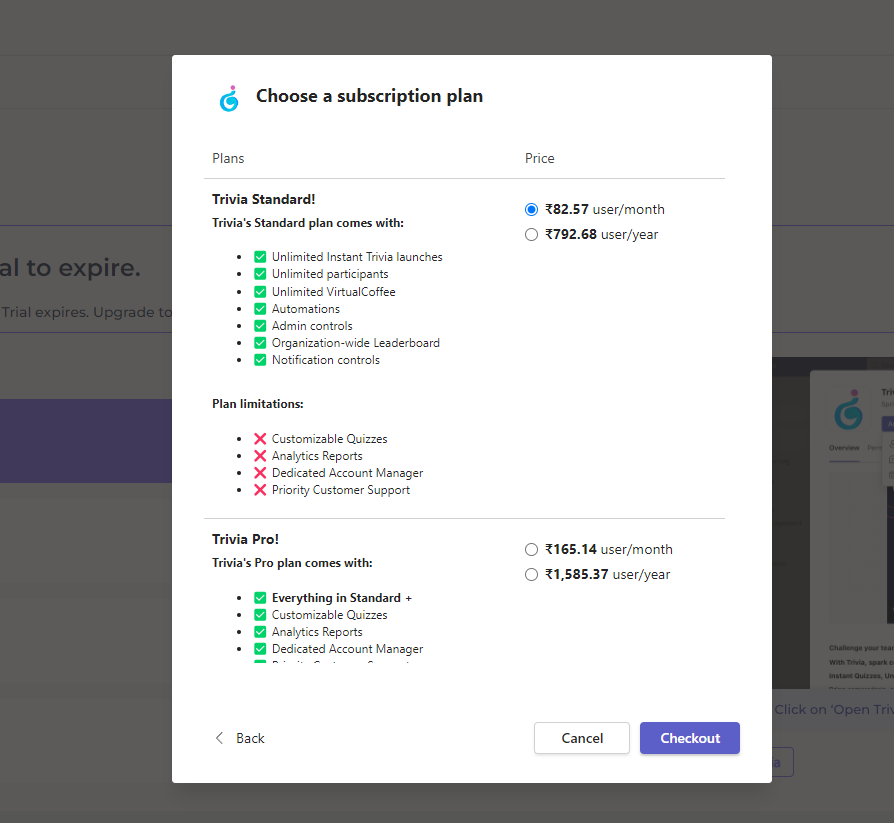
Task: Cancel the subscription dialog
Action: coord(582,738)
